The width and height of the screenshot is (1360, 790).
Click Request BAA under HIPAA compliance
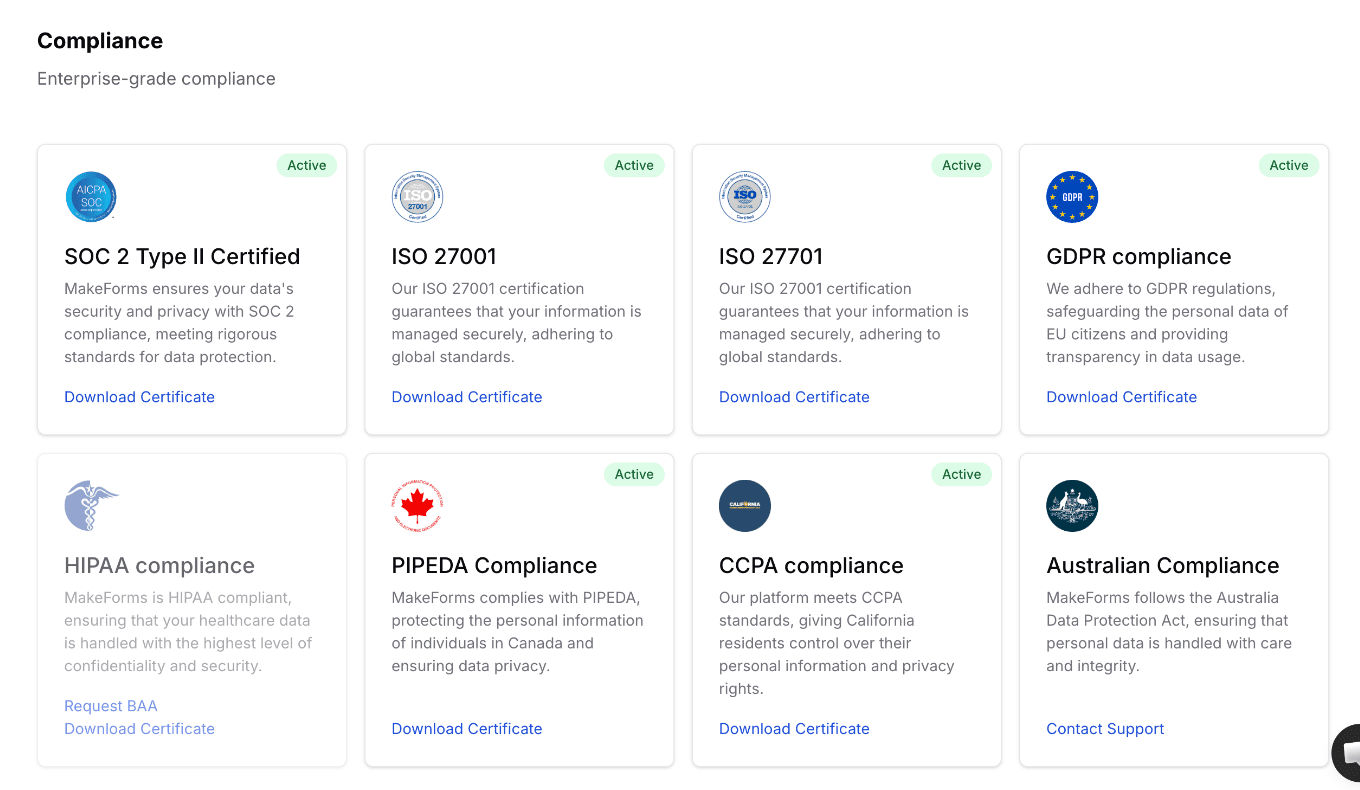pos(111,706)
